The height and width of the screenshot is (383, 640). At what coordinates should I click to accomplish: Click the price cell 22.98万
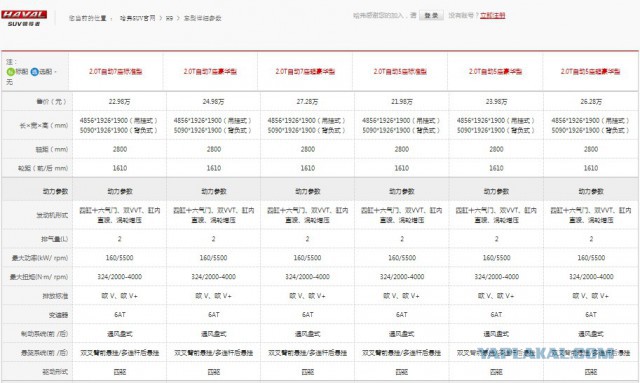point(120,101)
